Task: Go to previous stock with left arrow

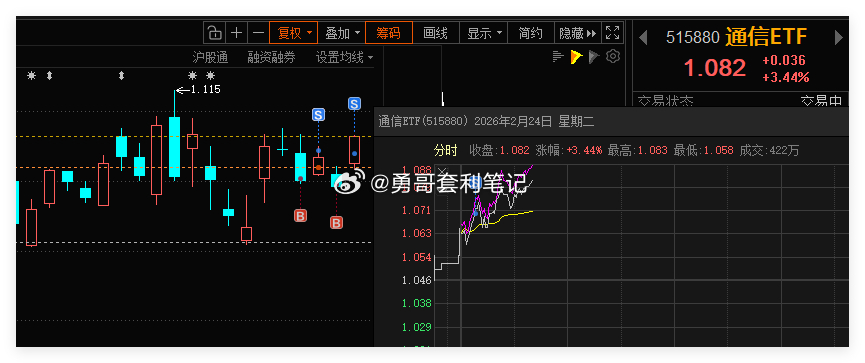Action: 642,38
